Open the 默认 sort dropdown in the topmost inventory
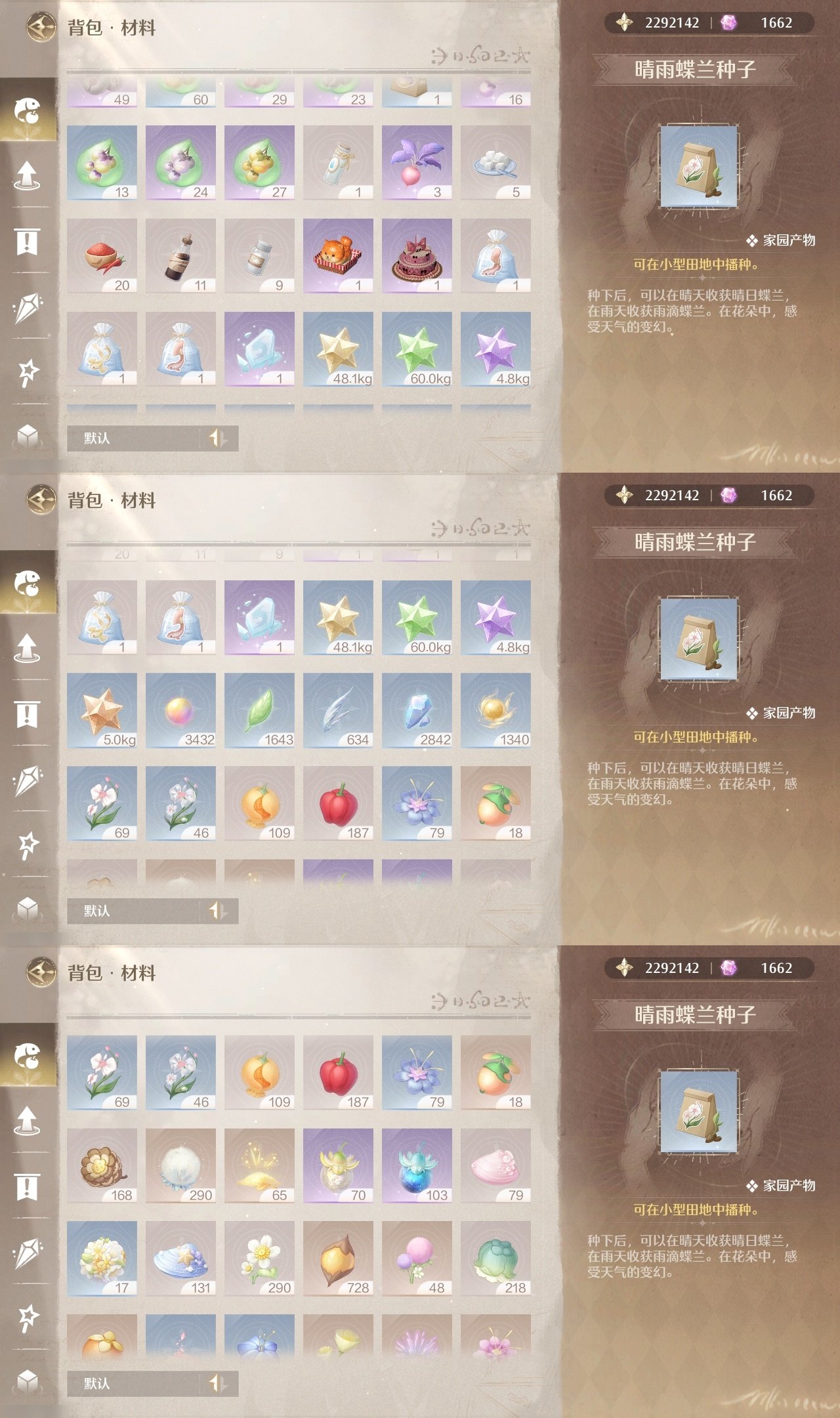Image resolution: width=840 pixels, height=1418 pixels. 152,439
